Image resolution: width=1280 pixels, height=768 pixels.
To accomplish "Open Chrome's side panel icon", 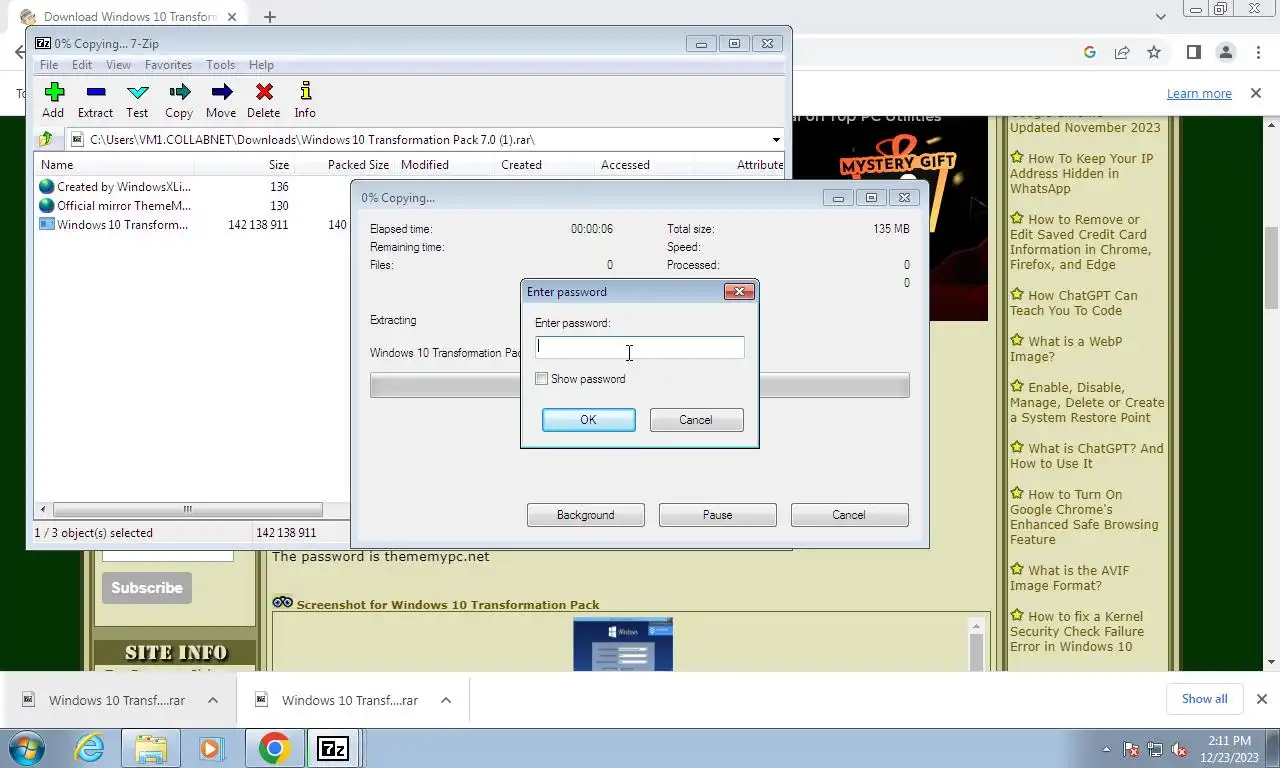I will click(1193, 53).
